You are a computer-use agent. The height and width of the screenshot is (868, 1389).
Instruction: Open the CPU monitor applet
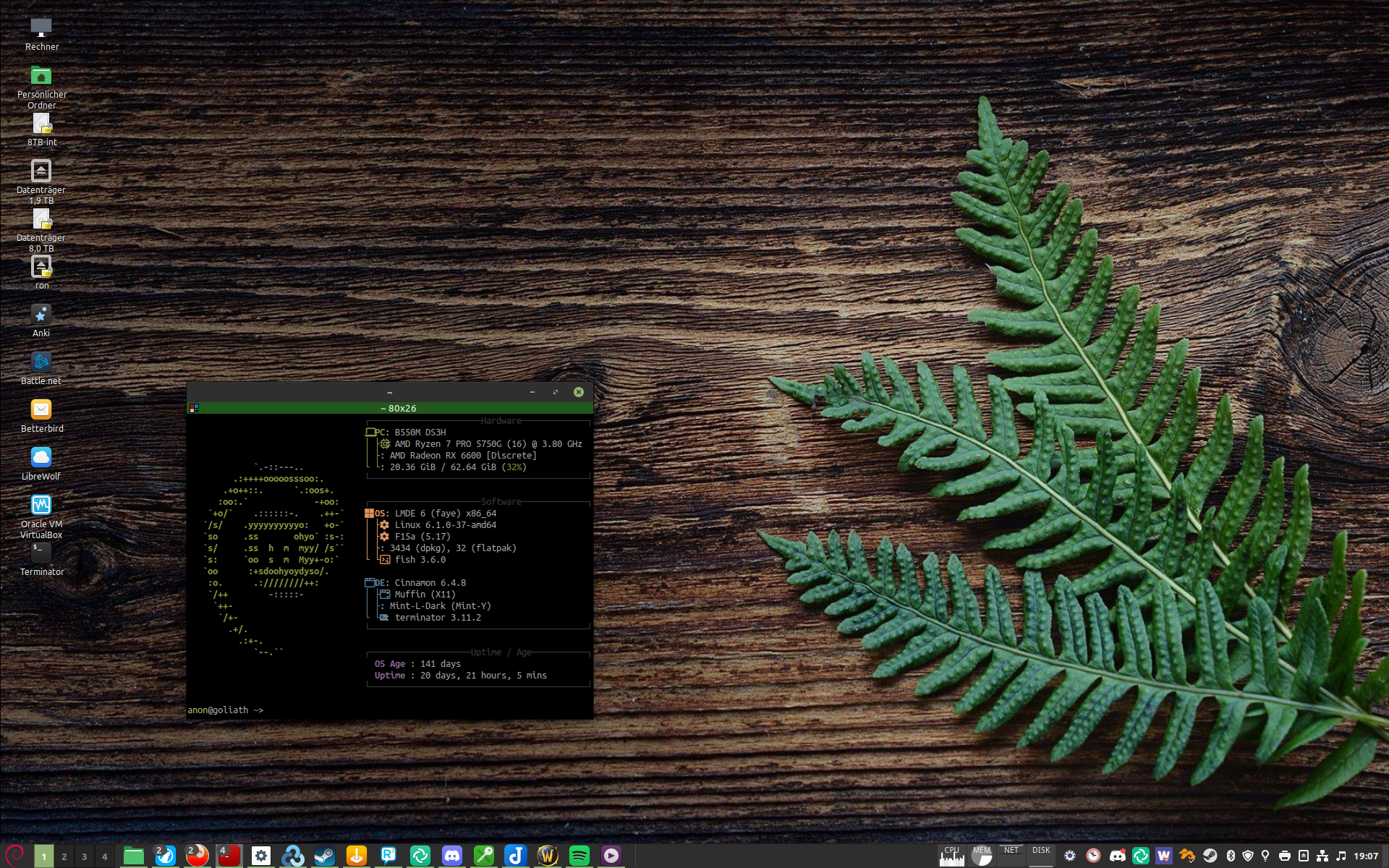tap(951, 856)
